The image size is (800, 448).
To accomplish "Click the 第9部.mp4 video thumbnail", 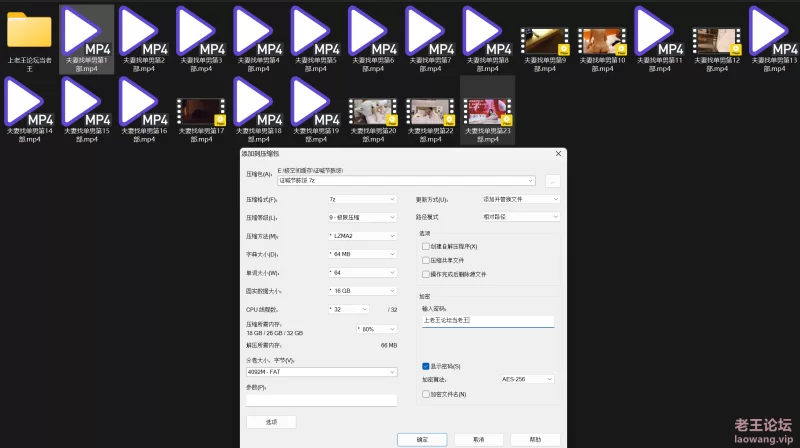I will [x=543, y=40].
